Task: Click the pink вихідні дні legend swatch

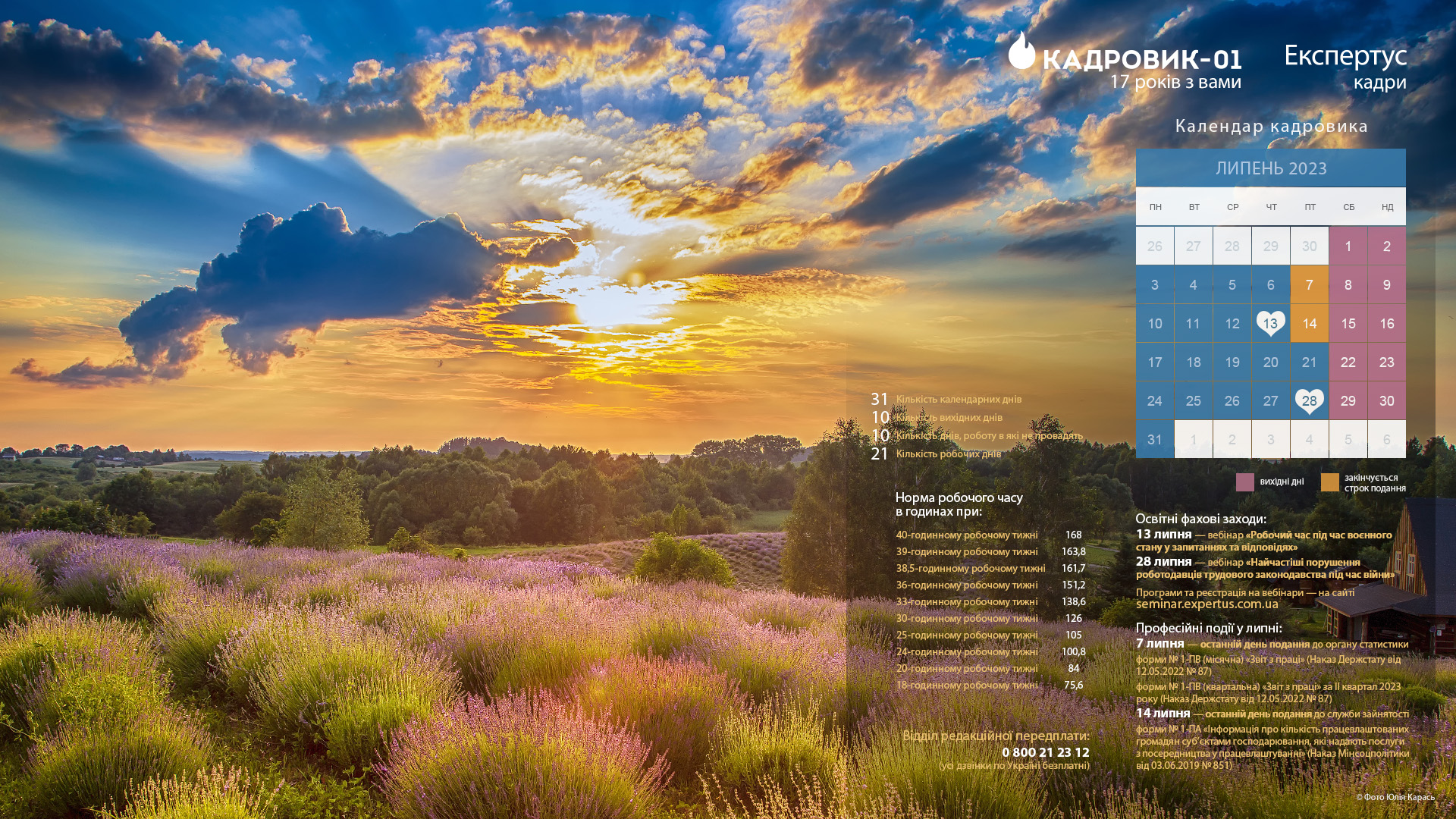Action: 1244,482
